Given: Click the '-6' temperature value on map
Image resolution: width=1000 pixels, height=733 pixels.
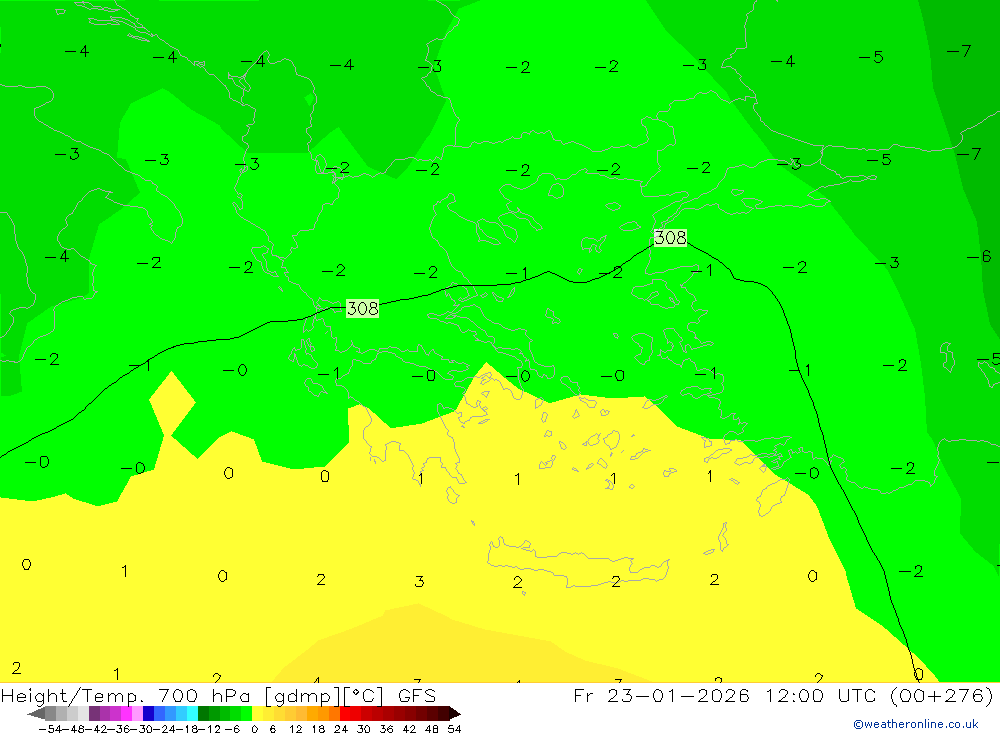Looking at the screenshot, I should point(979,256).
